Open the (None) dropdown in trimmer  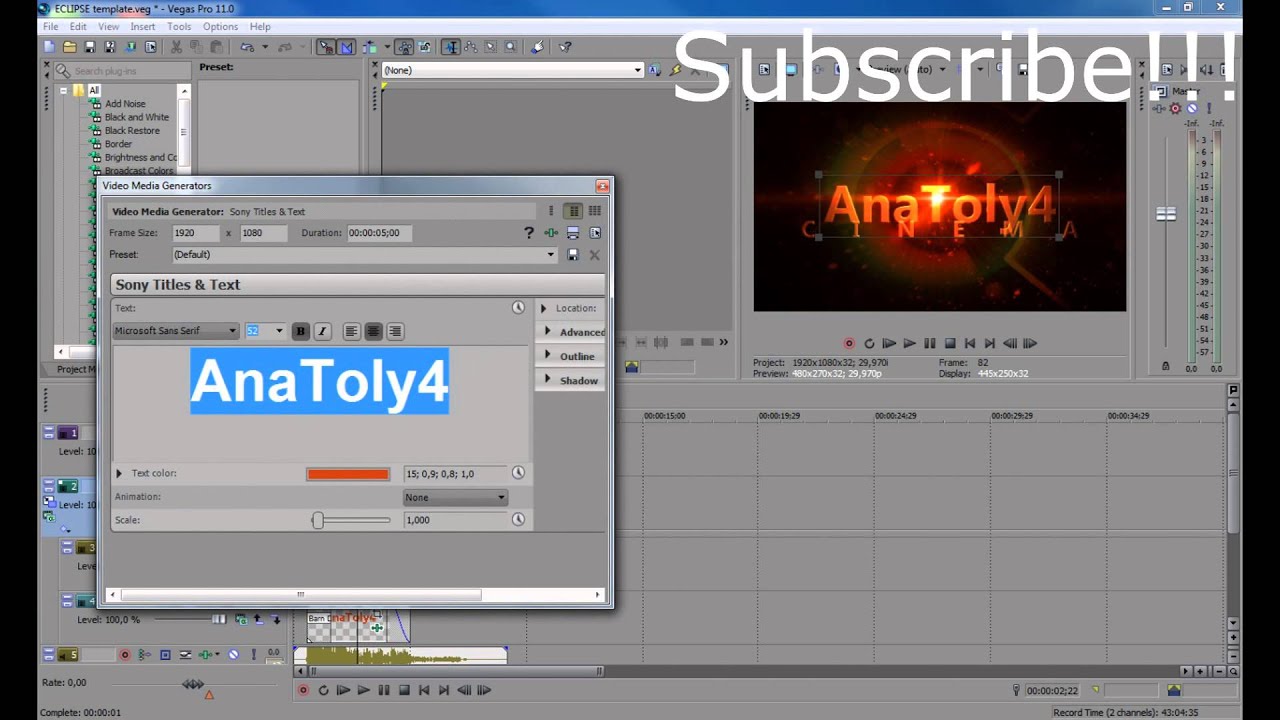(637, 70)
